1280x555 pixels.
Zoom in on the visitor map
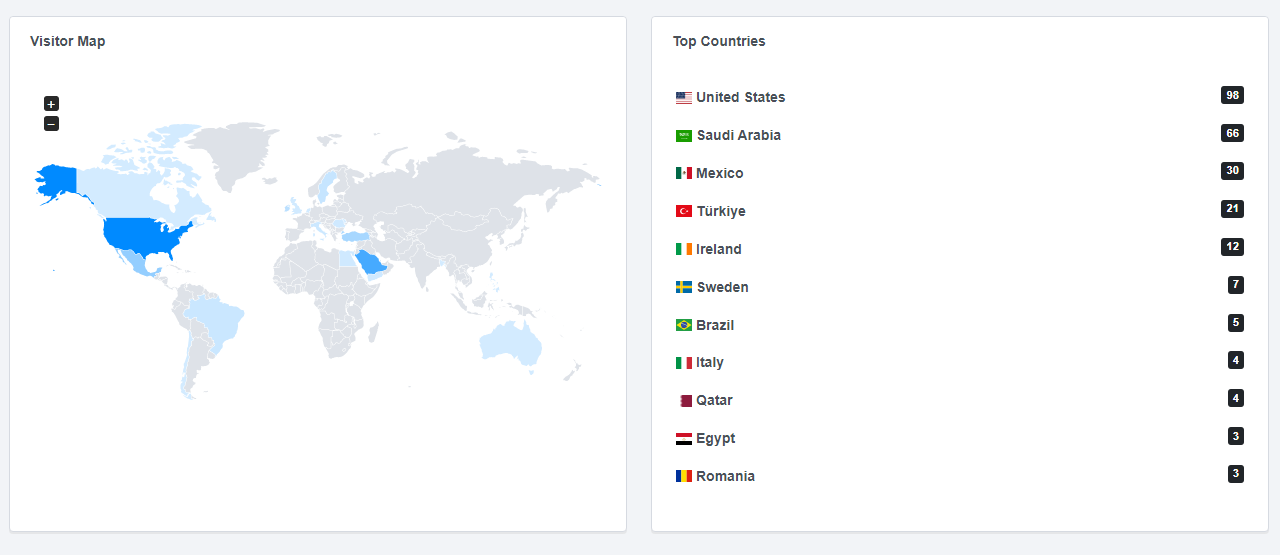pos(51,103)
